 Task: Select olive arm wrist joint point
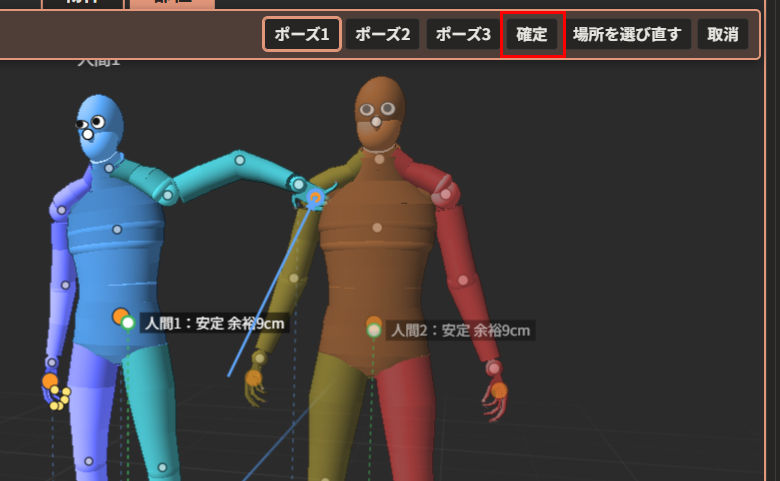(259, 358)
